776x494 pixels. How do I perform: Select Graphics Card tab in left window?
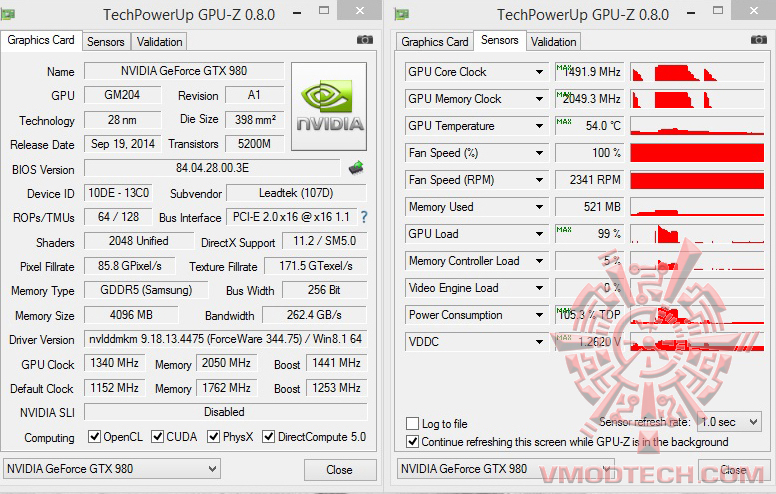[x=41, y=40]
